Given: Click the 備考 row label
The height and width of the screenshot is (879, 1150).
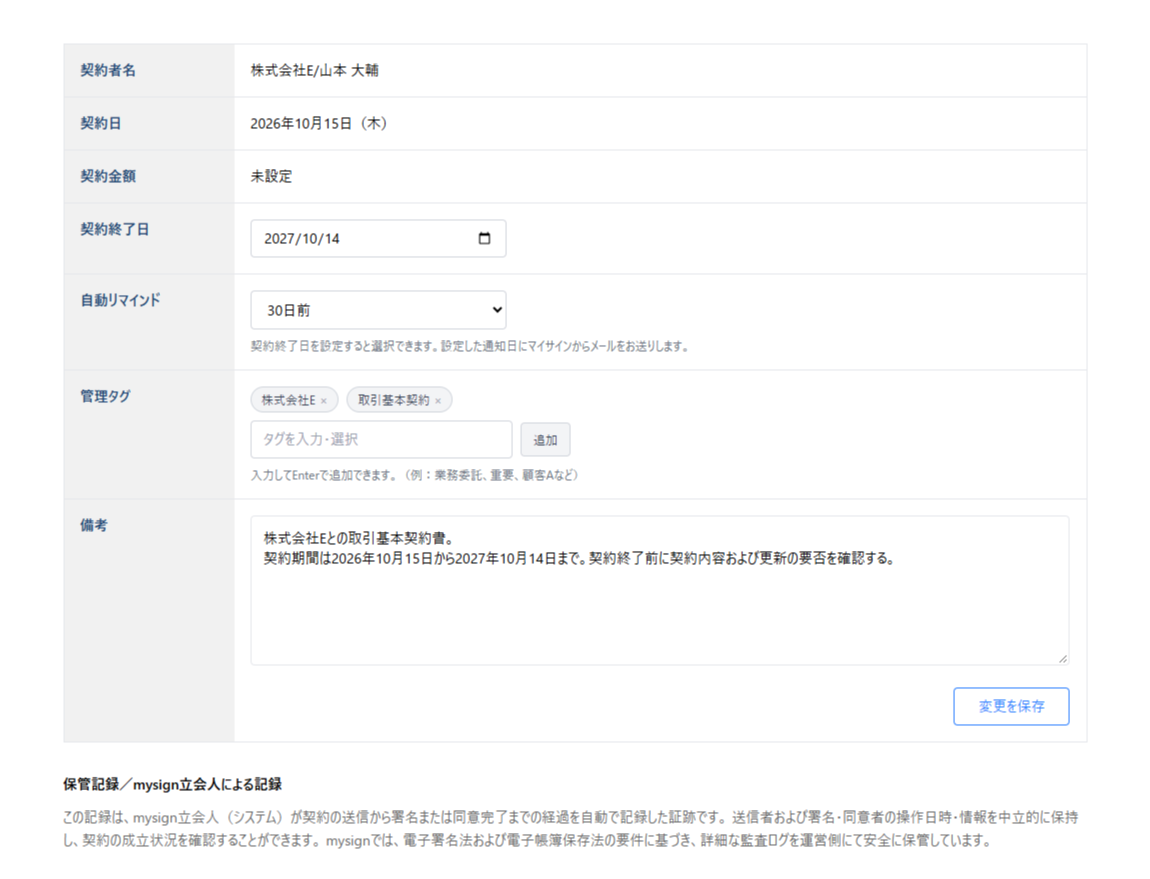Looking at the screenshot, I should tap(94, 525).
